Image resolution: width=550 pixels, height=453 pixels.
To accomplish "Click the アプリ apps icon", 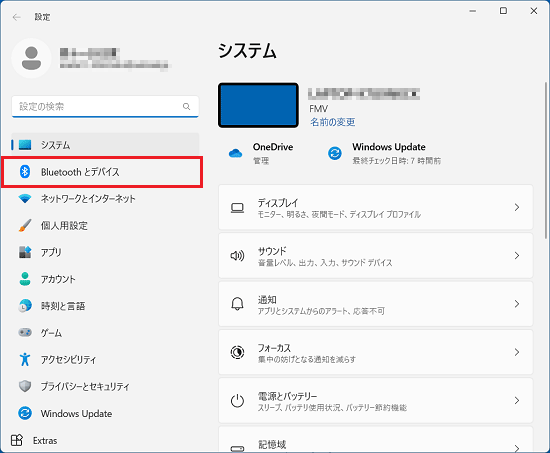I will [25, 252].
